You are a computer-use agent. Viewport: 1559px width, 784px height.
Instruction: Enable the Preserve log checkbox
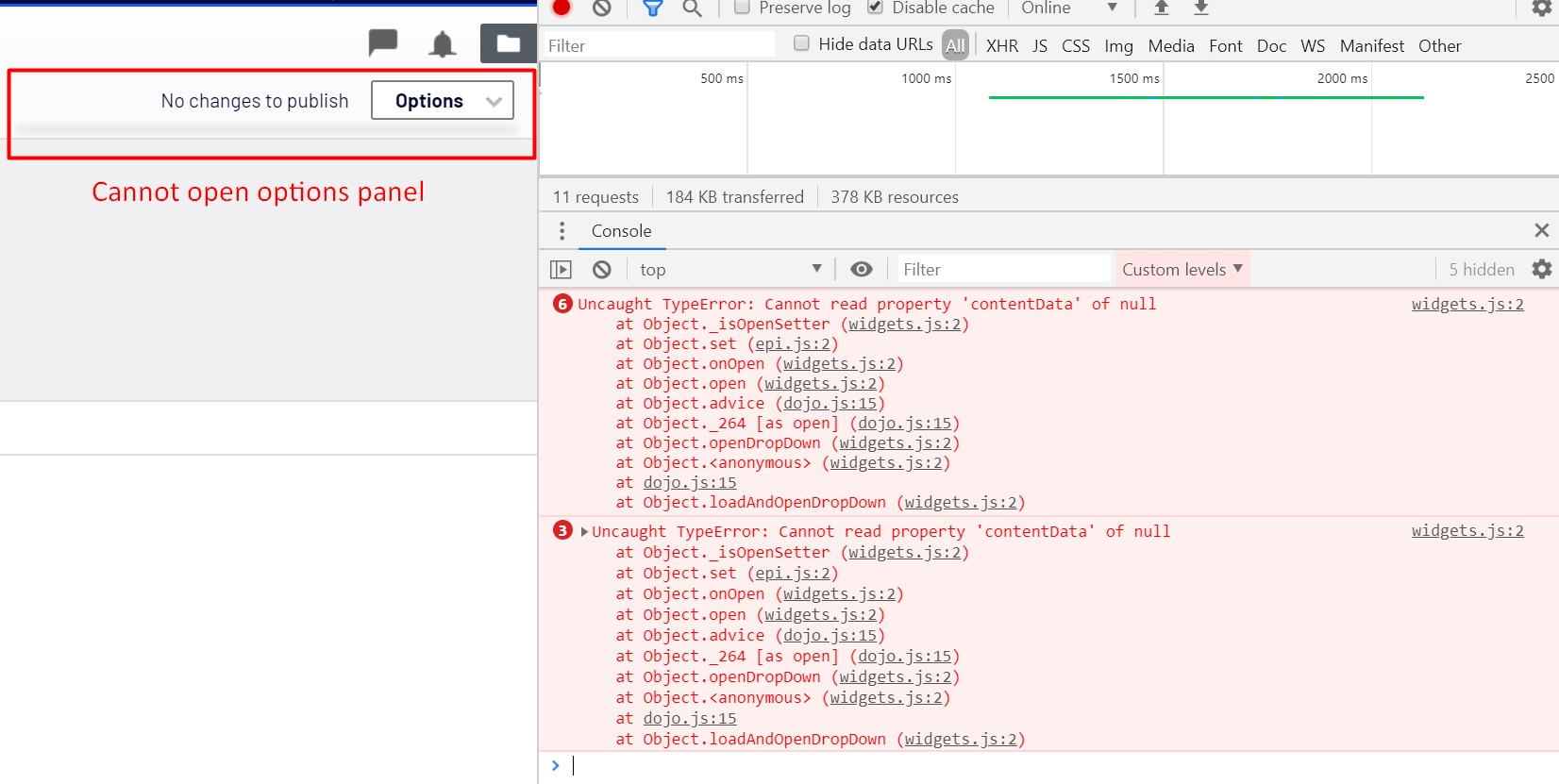click(x=743, y=8)
